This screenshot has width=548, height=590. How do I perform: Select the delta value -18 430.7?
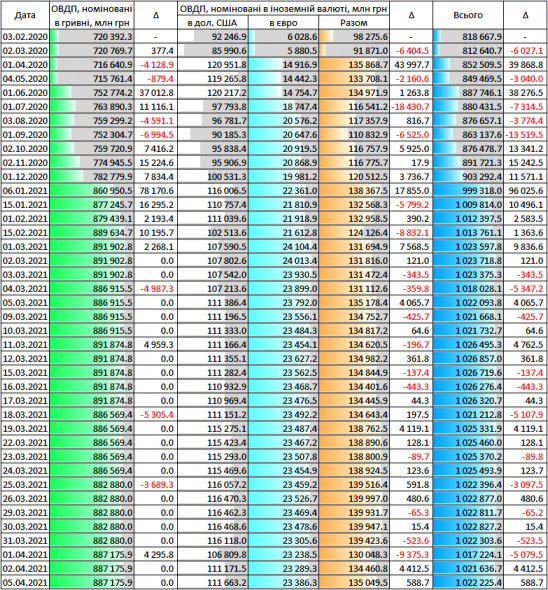(411, 107)
